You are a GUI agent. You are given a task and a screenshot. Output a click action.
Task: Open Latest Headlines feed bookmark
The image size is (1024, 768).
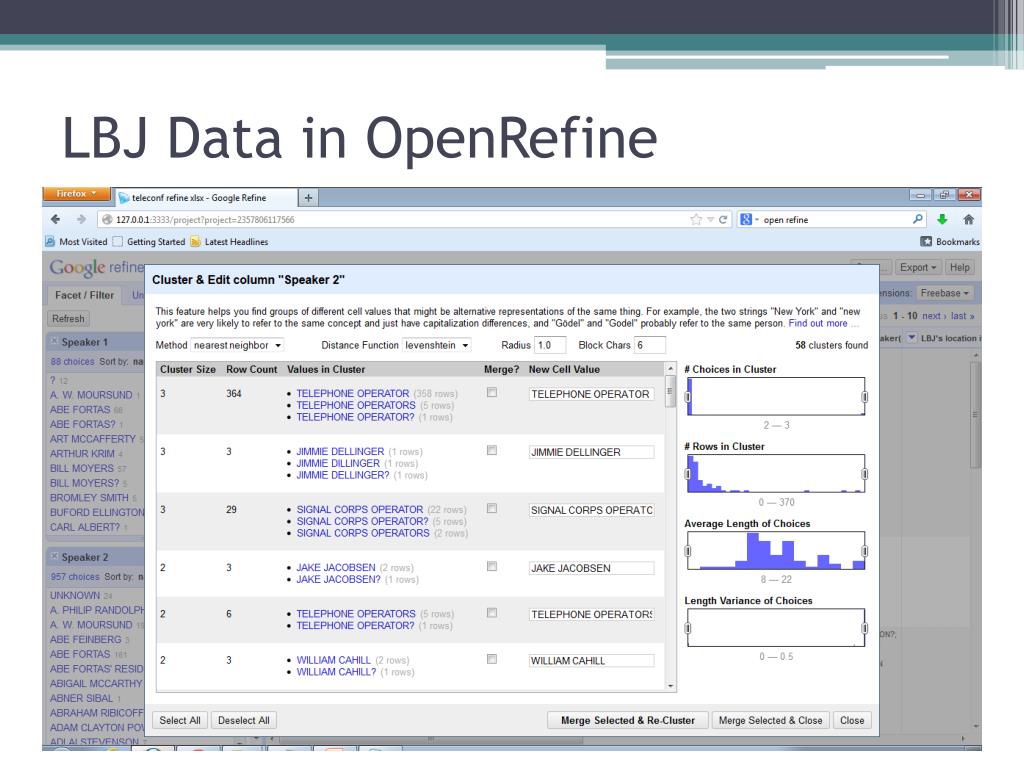click(x=229, y=242)
